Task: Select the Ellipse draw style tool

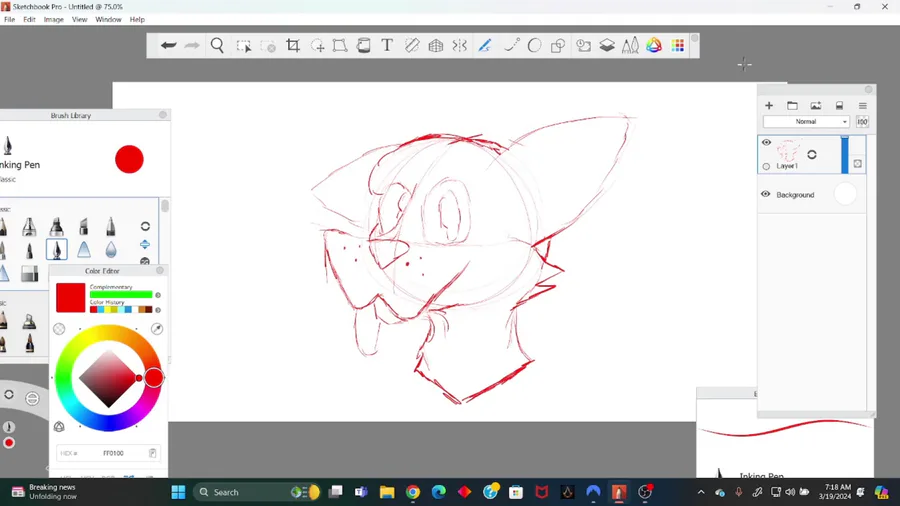Action: (534, 45)
